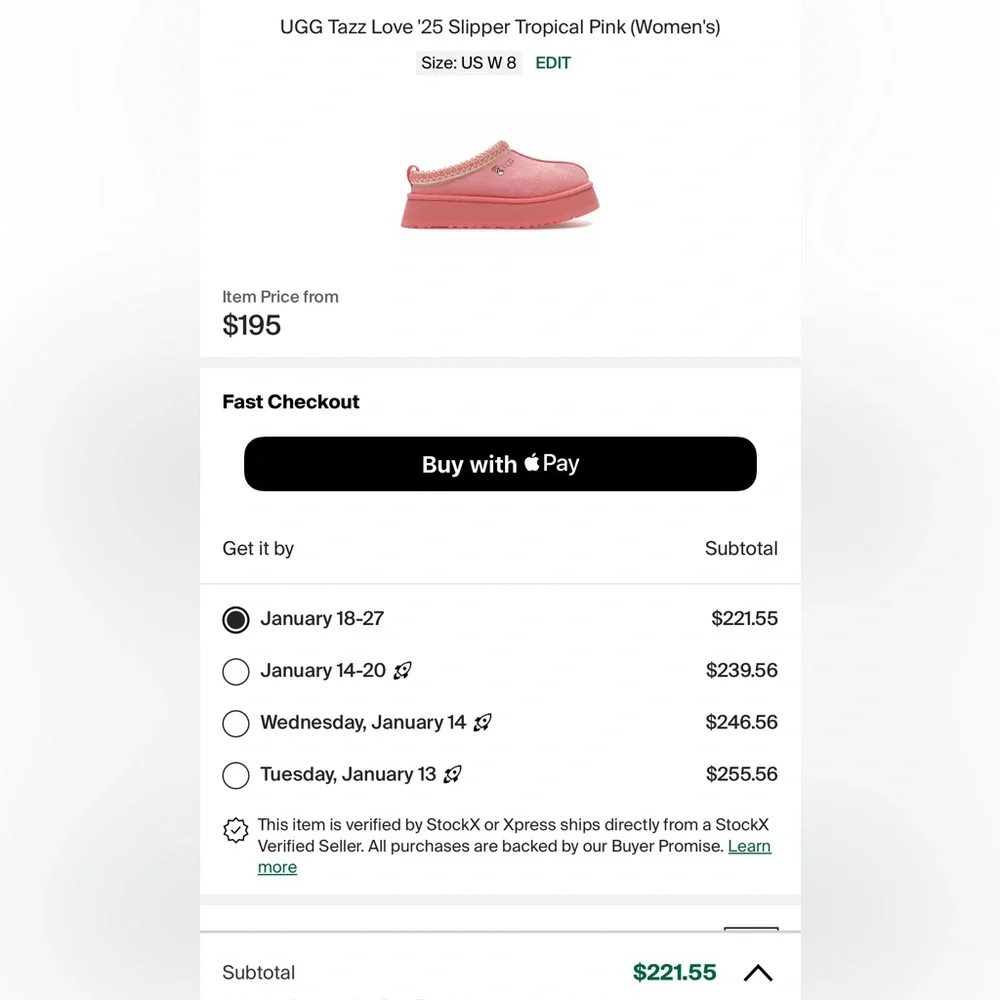
Task: Click the EDIT size link
Action: click(x=553, y=63)
